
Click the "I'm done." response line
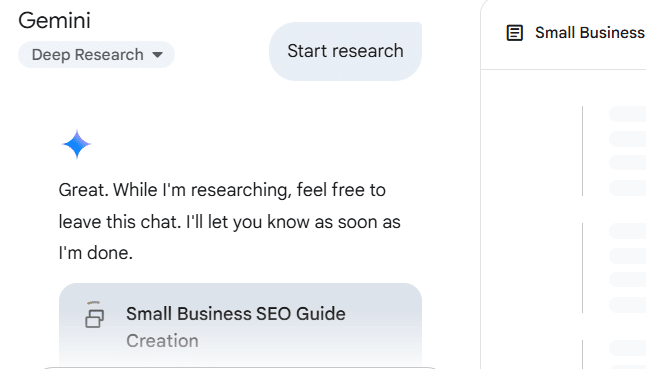pos(96,253)
